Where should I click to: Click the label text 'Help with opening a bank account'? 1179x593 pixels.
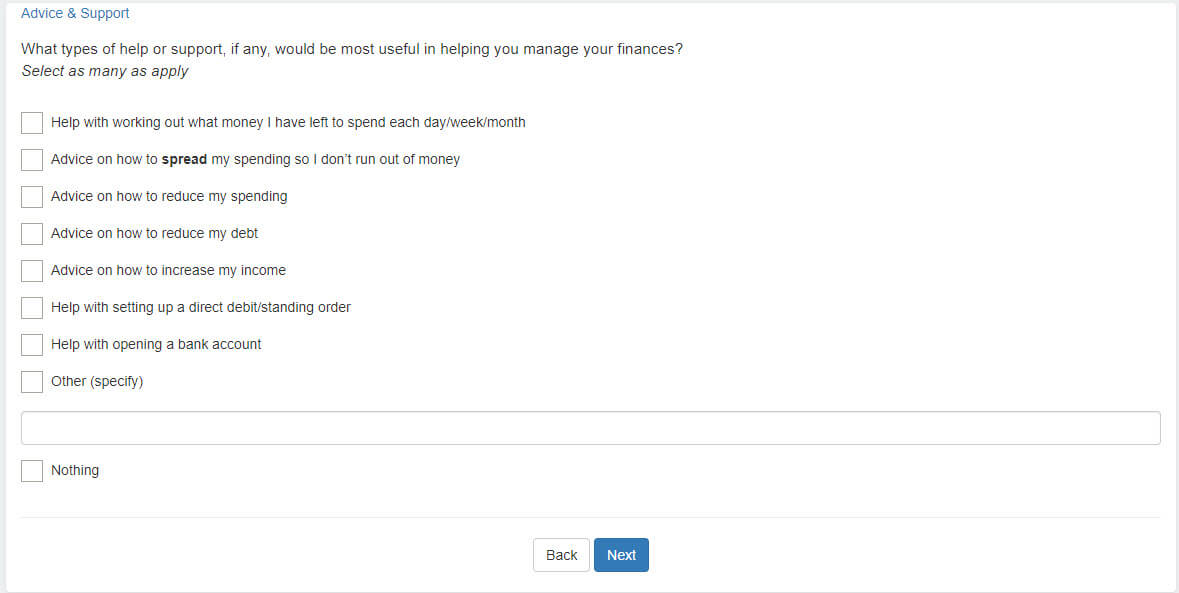coord(156,344)
